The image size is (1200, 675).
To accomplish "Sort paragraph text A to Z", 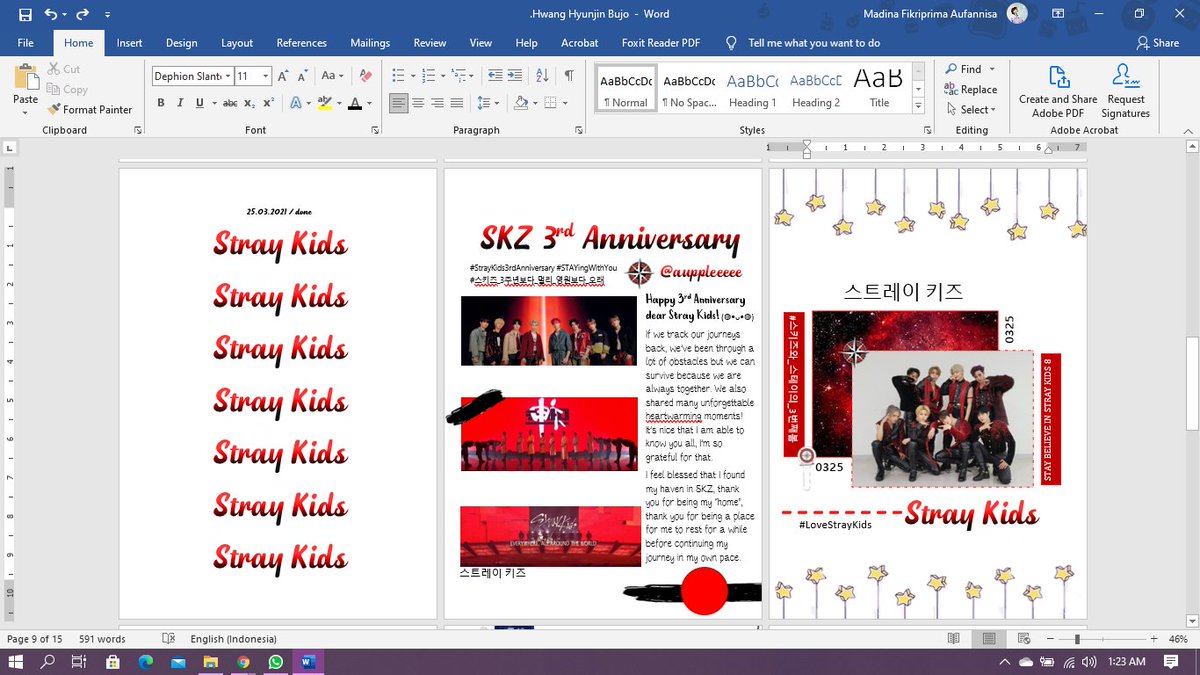I will click(543, 76).
